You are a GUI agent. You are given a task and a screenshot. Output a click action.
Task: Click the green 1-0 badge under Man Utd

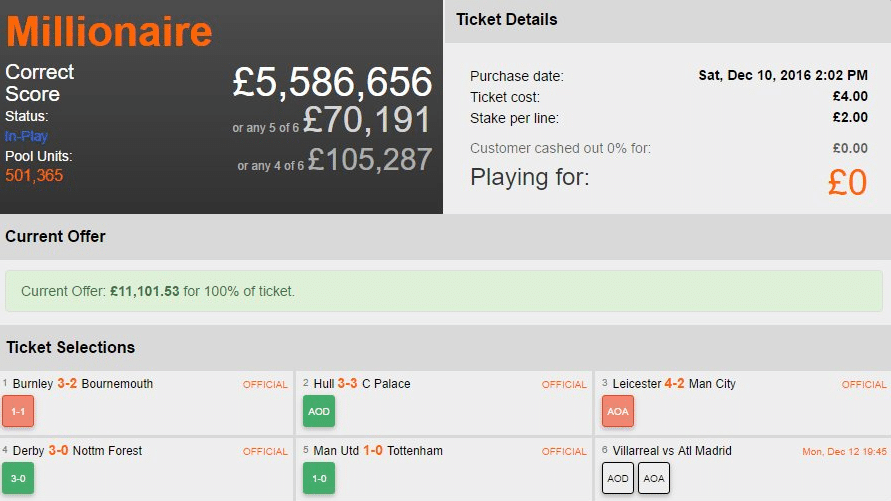(319, 478)
